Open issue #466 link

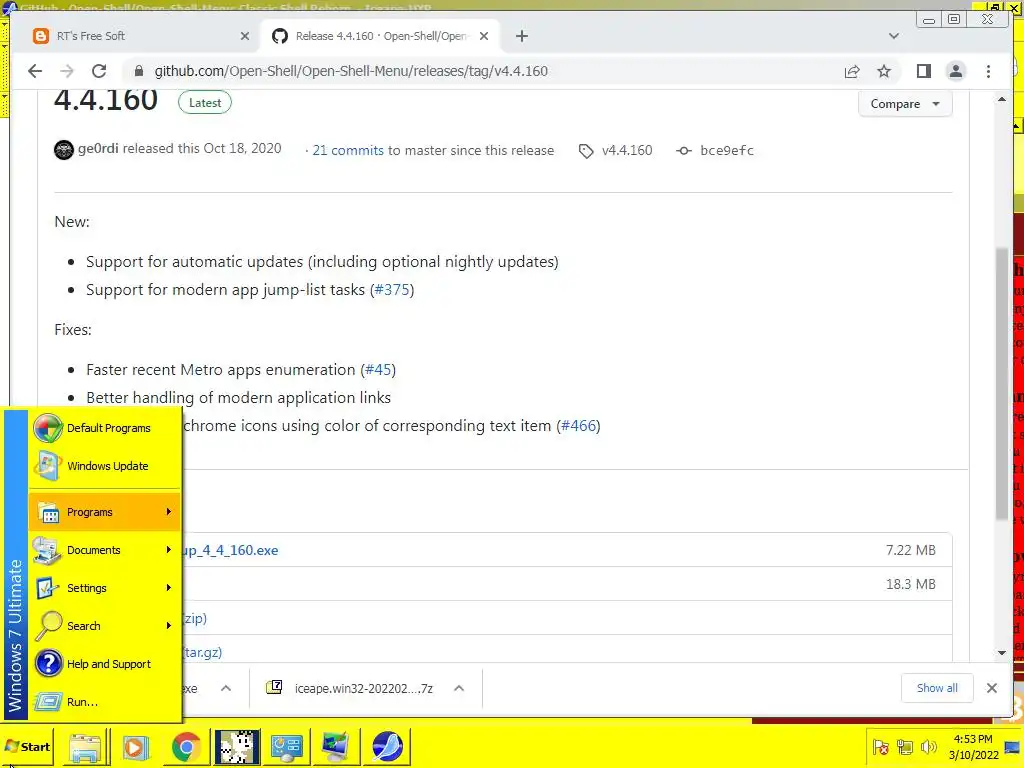pos(578,426)
